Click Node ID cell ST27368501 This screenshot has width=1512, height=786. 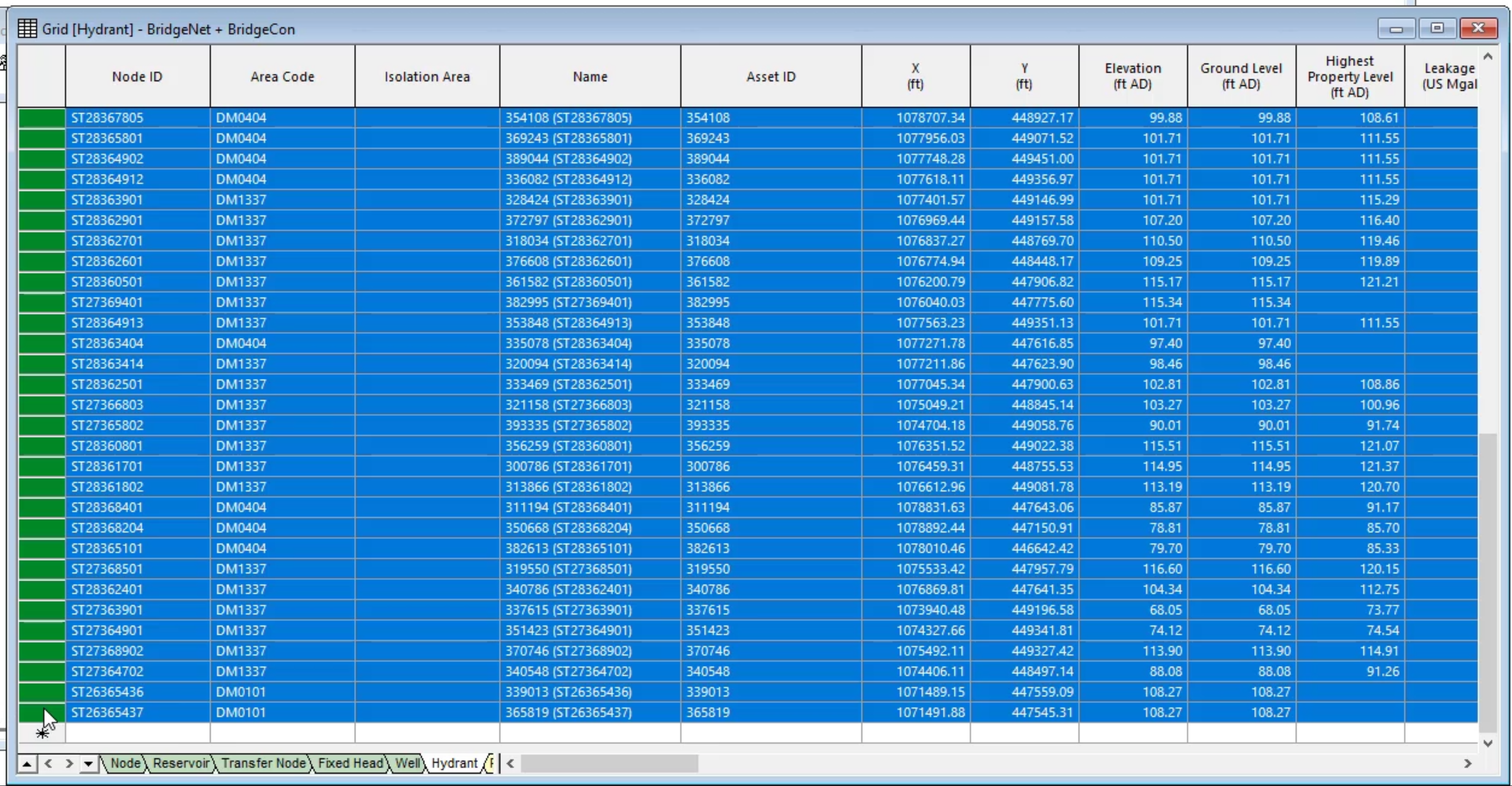(138, 569)
